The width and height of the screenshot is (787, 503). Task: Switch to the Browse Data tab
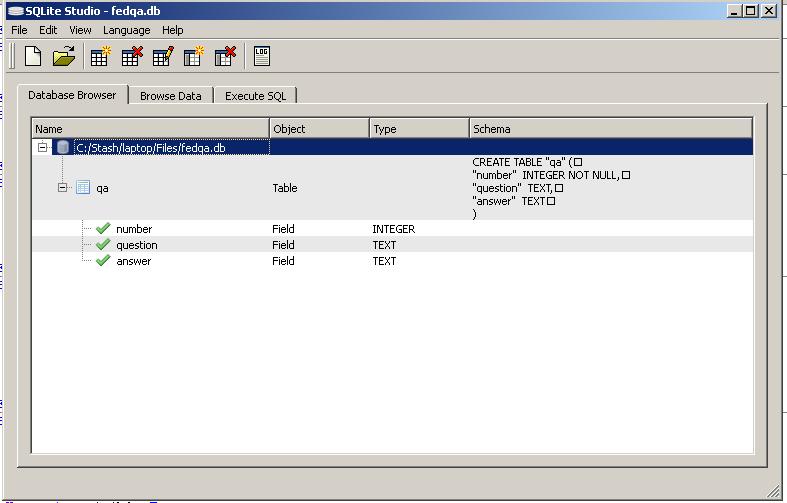[171, 96]
